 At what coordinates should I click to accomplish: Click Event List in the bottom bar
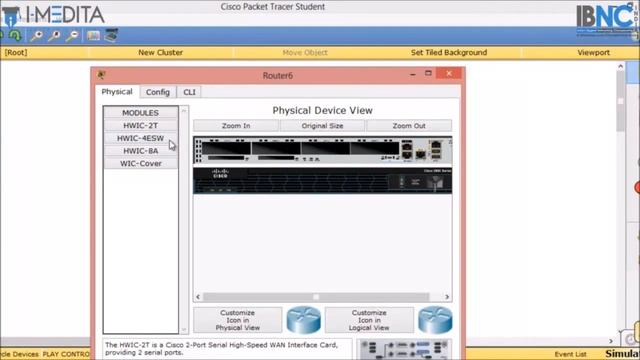click(x=570, y=354)
